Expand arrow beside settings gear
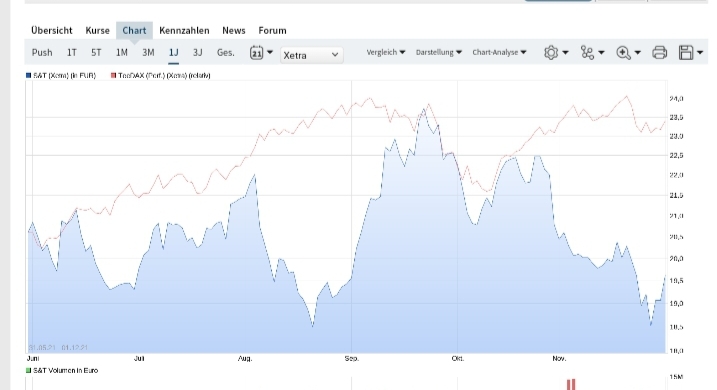This screenshot has height=390, width=717. pyautogui.click(x=565, y=53)
